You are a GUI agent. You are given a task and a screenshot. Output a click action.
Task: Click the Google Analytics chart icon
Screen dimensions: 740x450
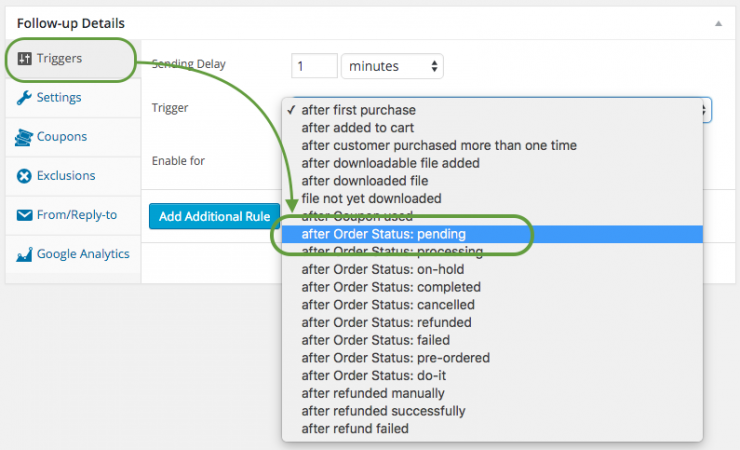24,254
